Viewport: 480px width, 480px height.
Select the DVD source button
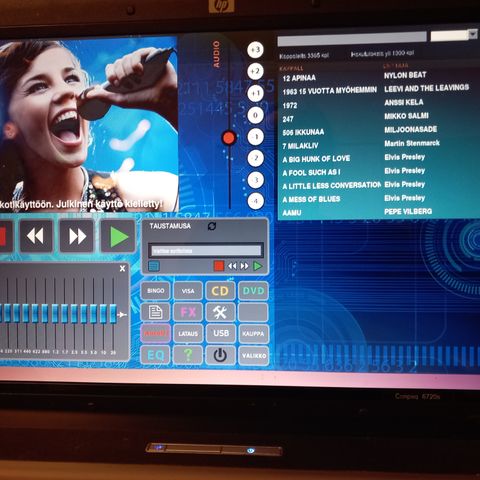click(x=253, y=291)
